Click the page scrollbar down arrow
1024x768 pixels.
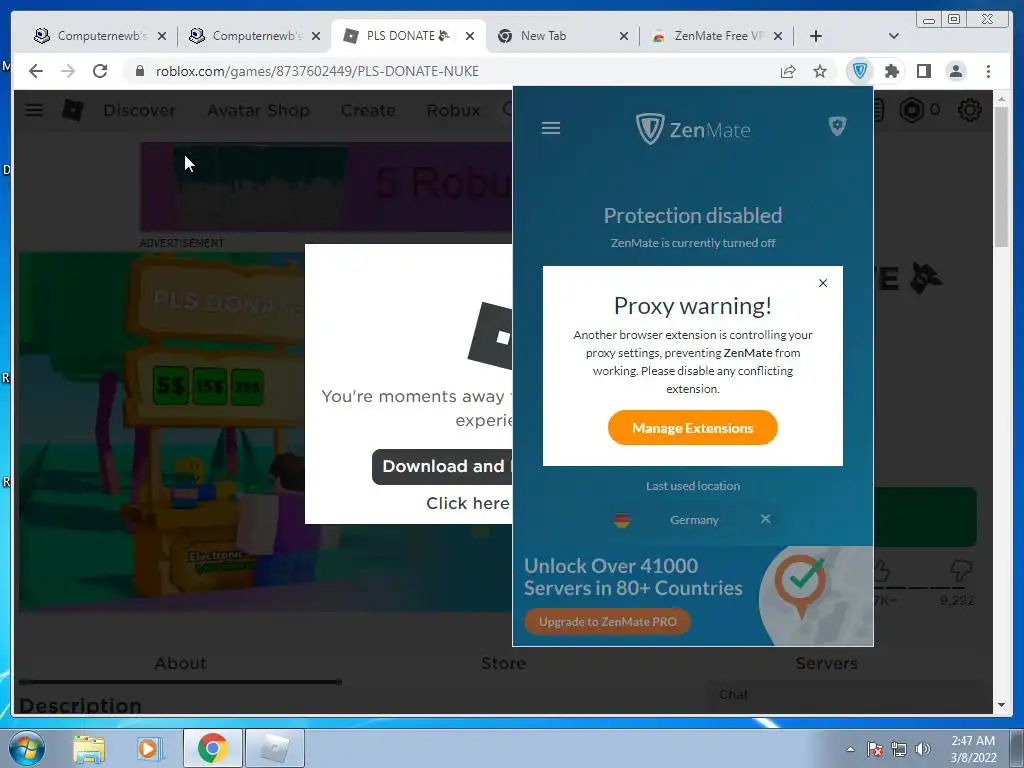1001,705
